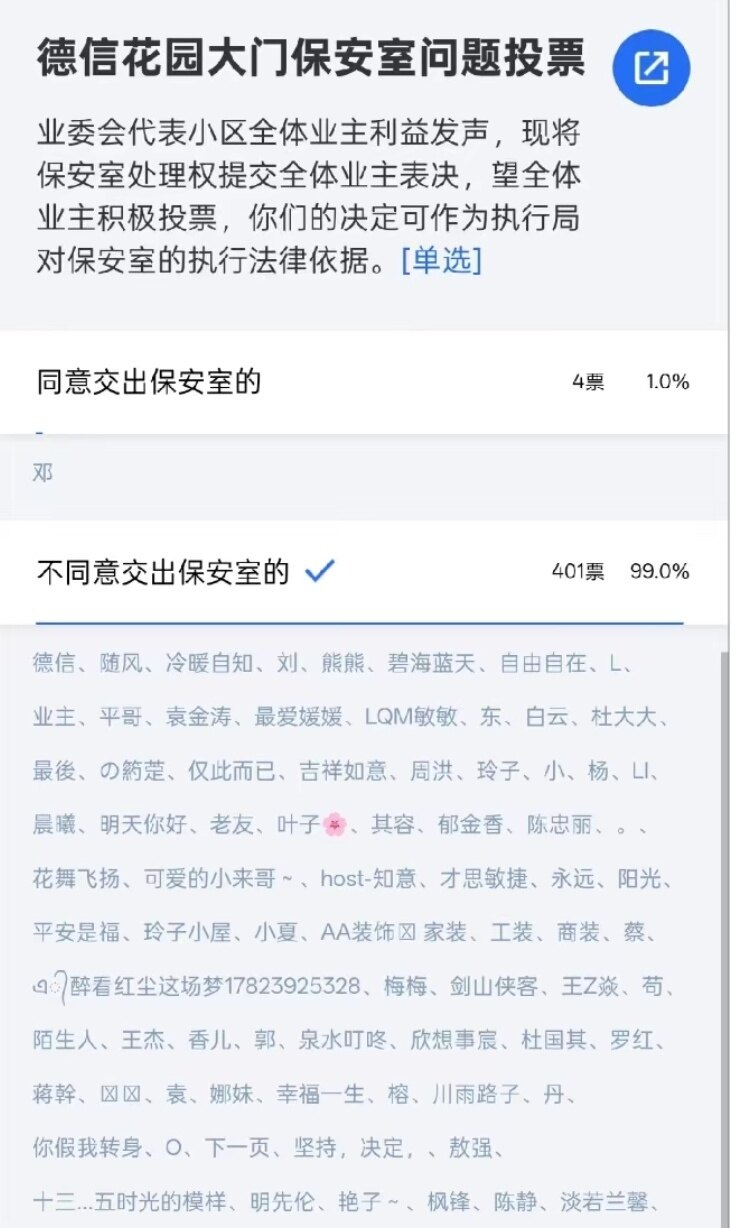Select the 不同意交出保安室的 option
The image size is (736, 1228).
[x=163, y=572]
